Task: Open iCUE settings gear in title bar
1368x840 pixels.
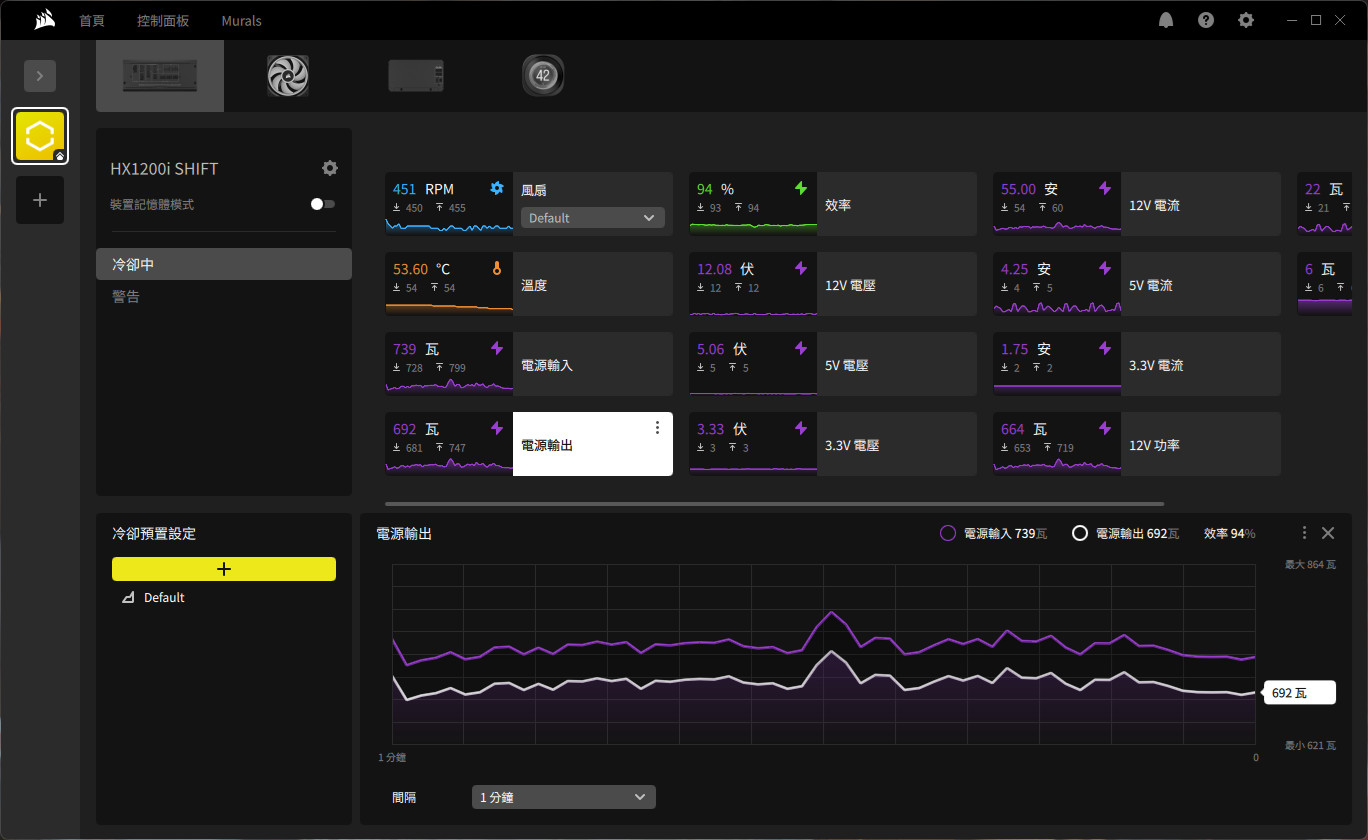Action: pos(1245,20)
